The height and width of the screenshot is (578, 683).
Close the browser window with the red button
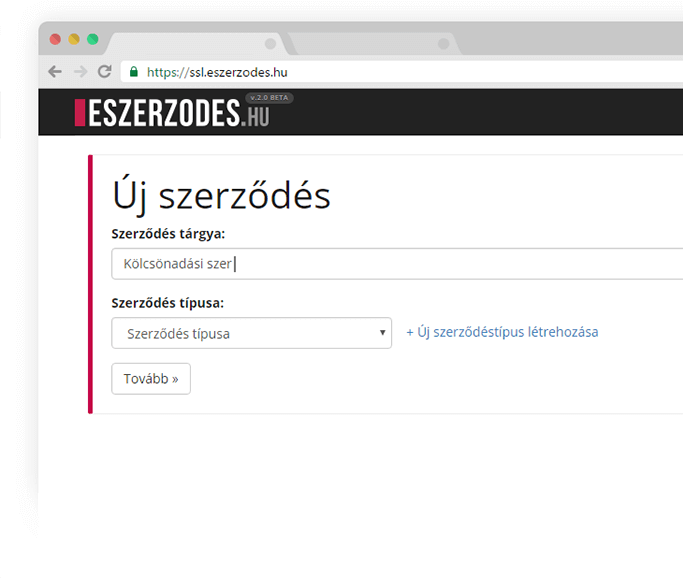(55, 39)
